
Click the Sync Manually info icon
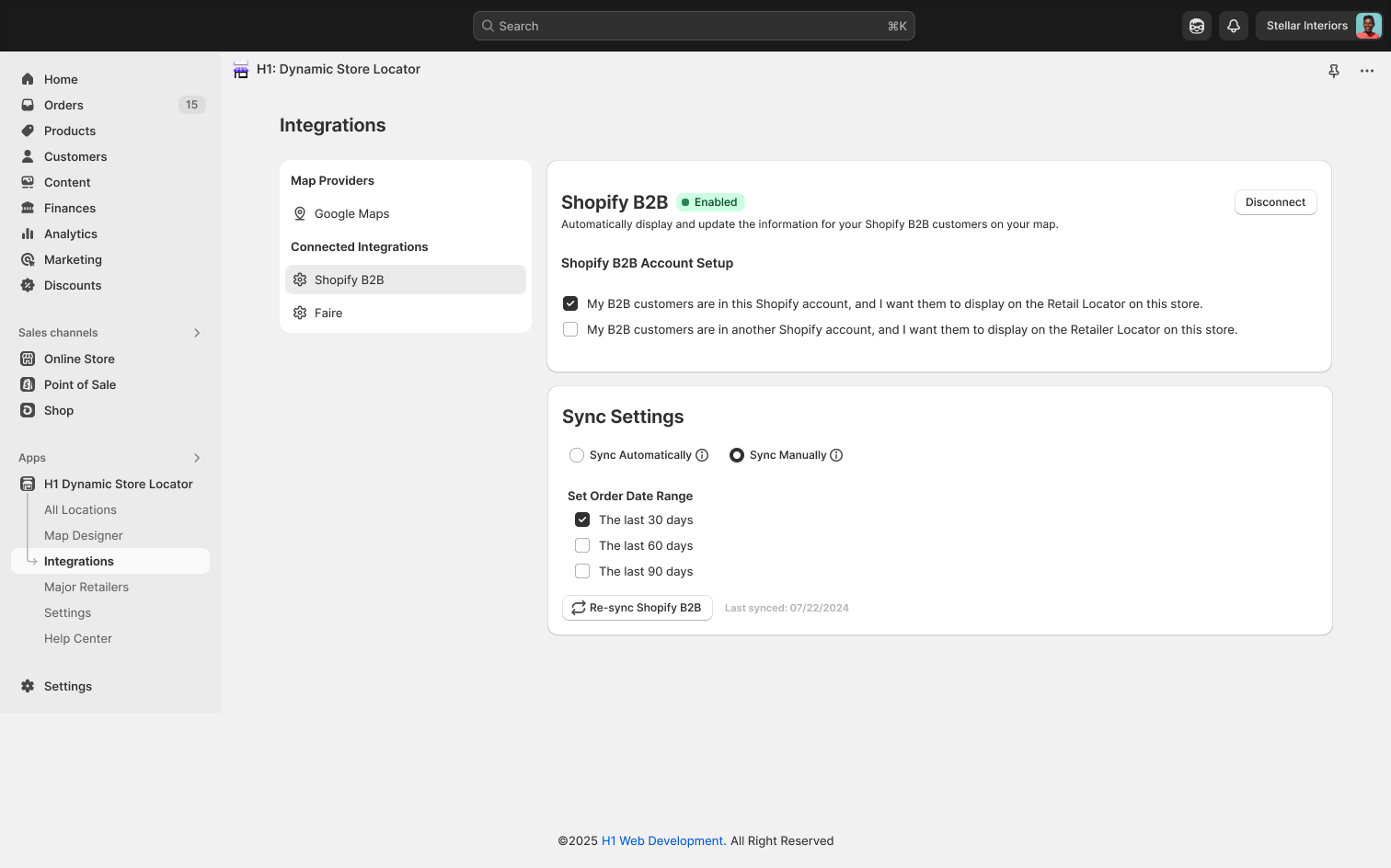point(836,455)
